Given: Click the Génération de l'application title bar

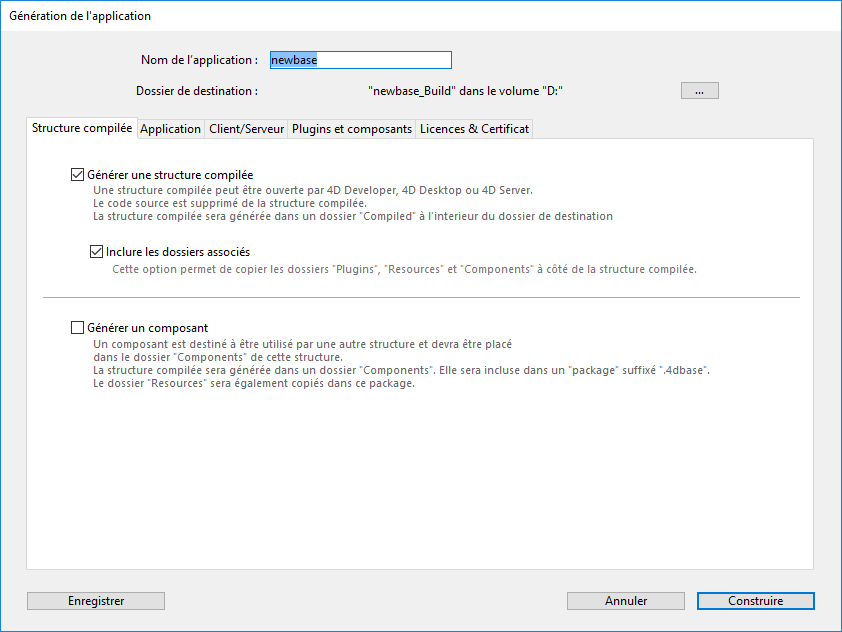Looking at the screenshot, I should click(80, 16).
